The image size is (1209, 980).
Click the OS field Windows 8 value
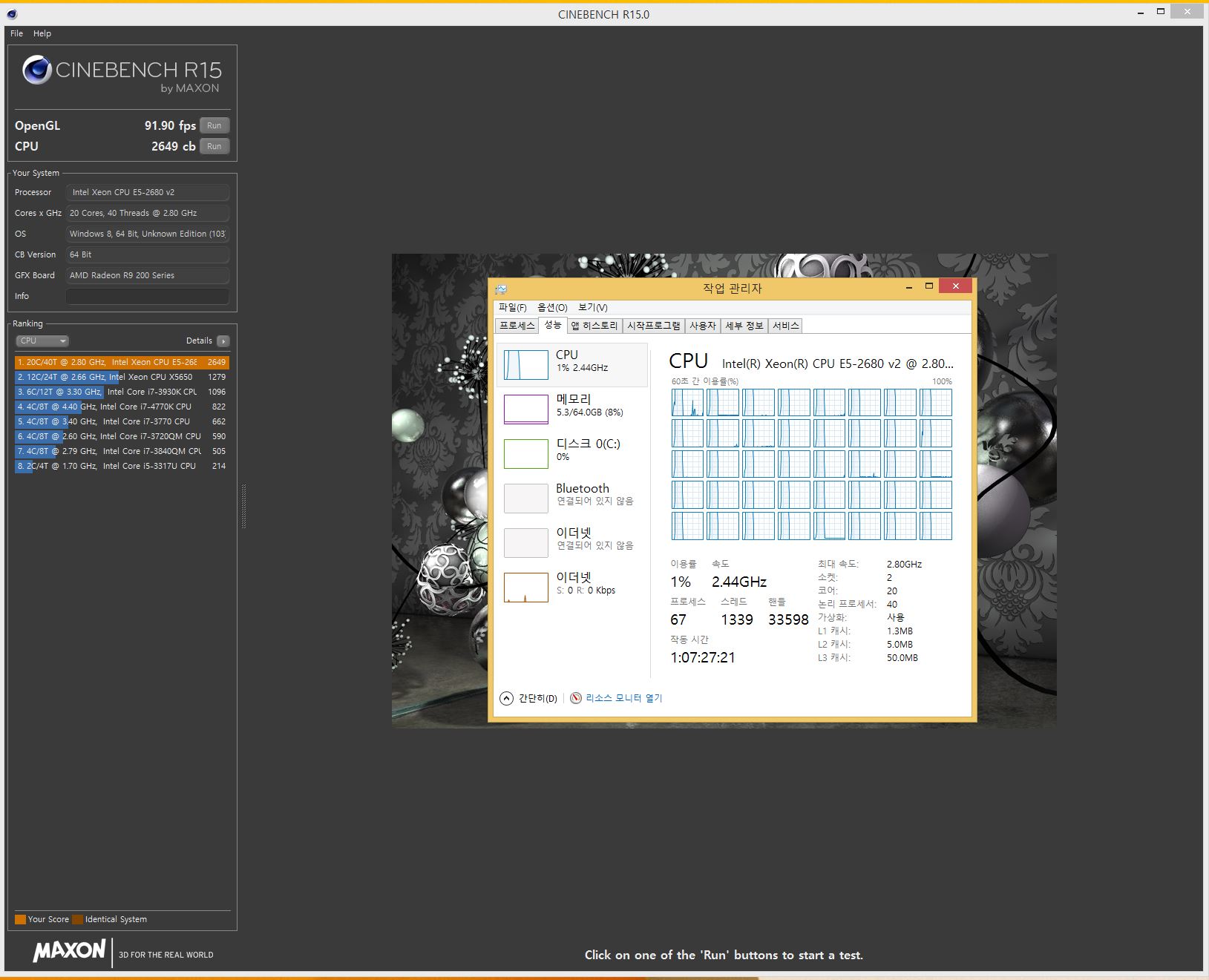click(x=148, y=234)
